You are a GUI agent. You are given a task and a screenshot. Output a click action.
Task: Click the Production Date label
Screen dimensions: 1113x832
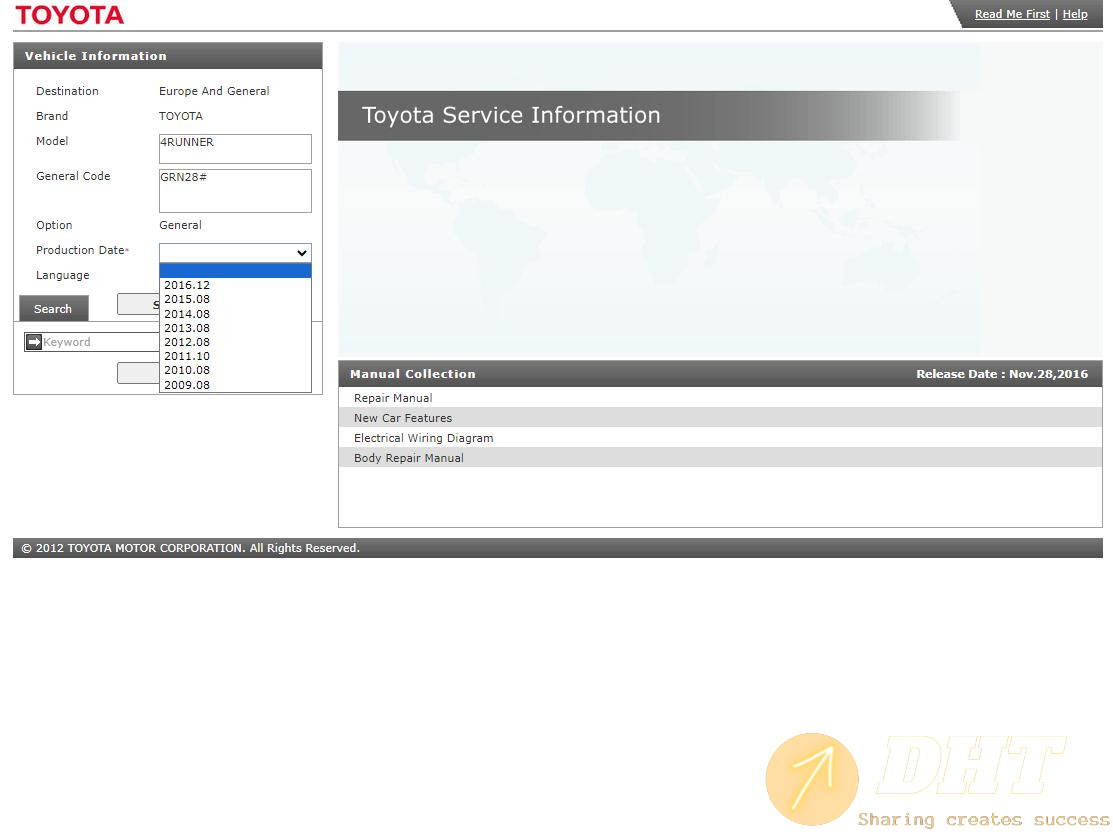click(x=82, y=250)
